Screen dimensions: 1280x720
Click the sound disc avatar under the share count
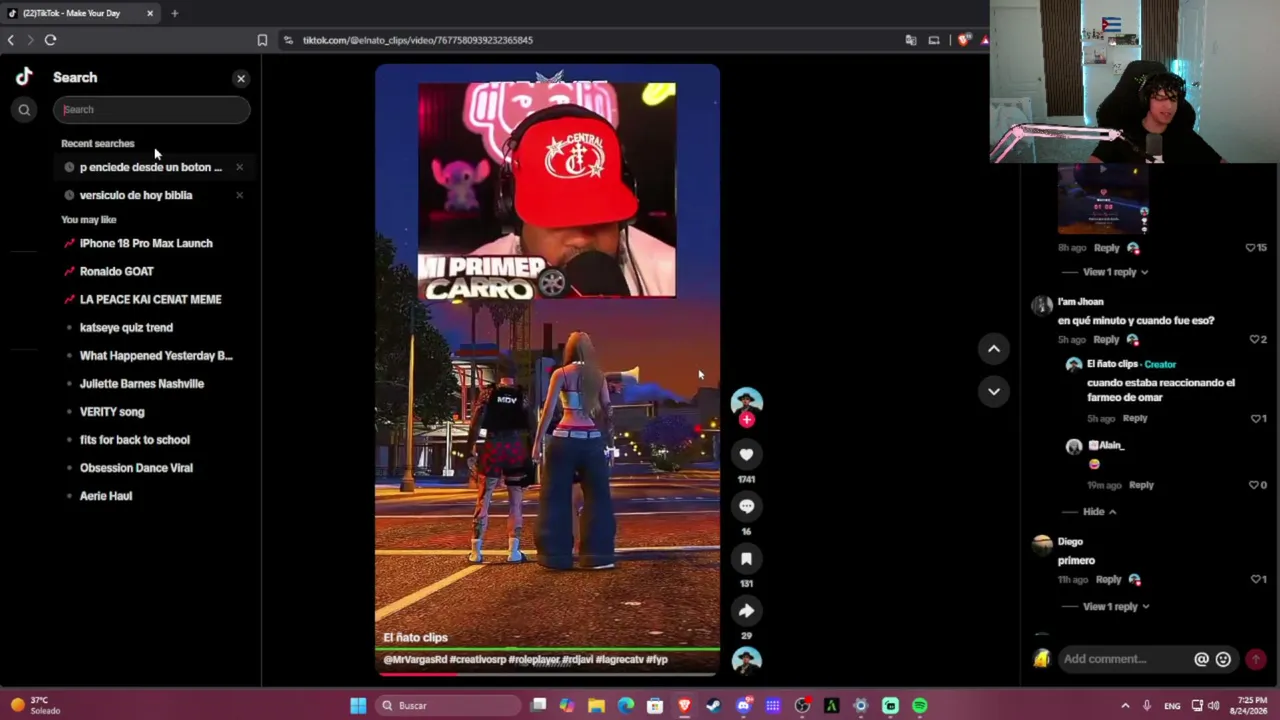(746, 660)
